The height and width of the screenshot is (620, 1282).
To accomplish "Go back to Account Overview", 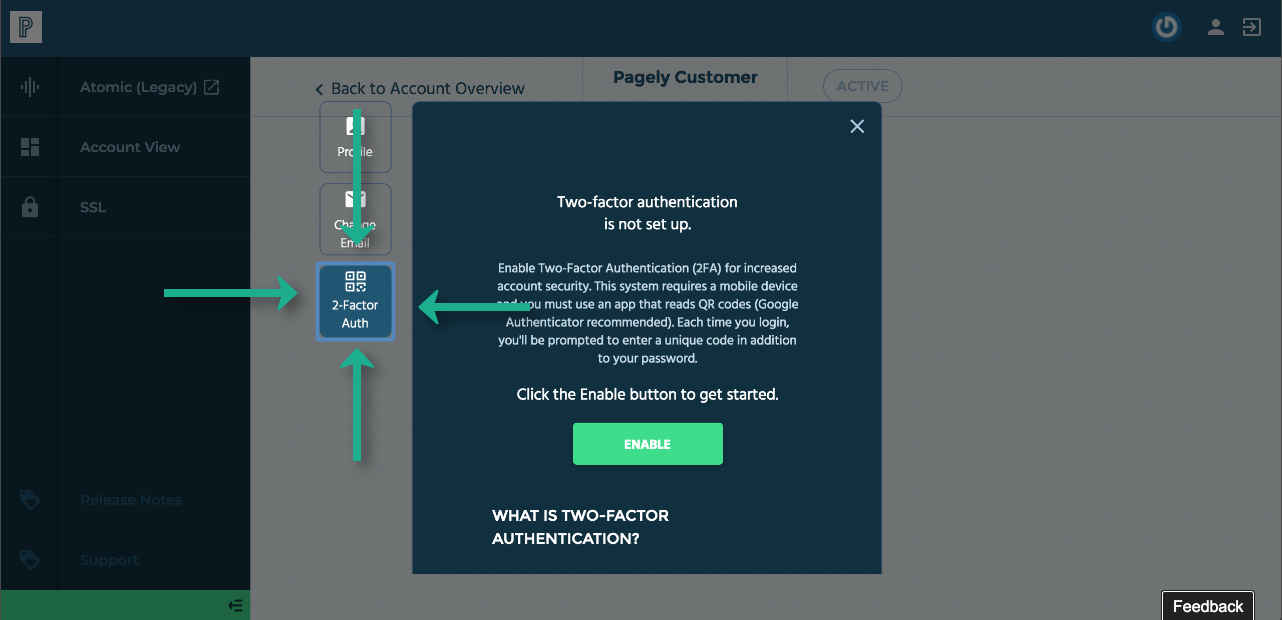I will pos(420,89).
